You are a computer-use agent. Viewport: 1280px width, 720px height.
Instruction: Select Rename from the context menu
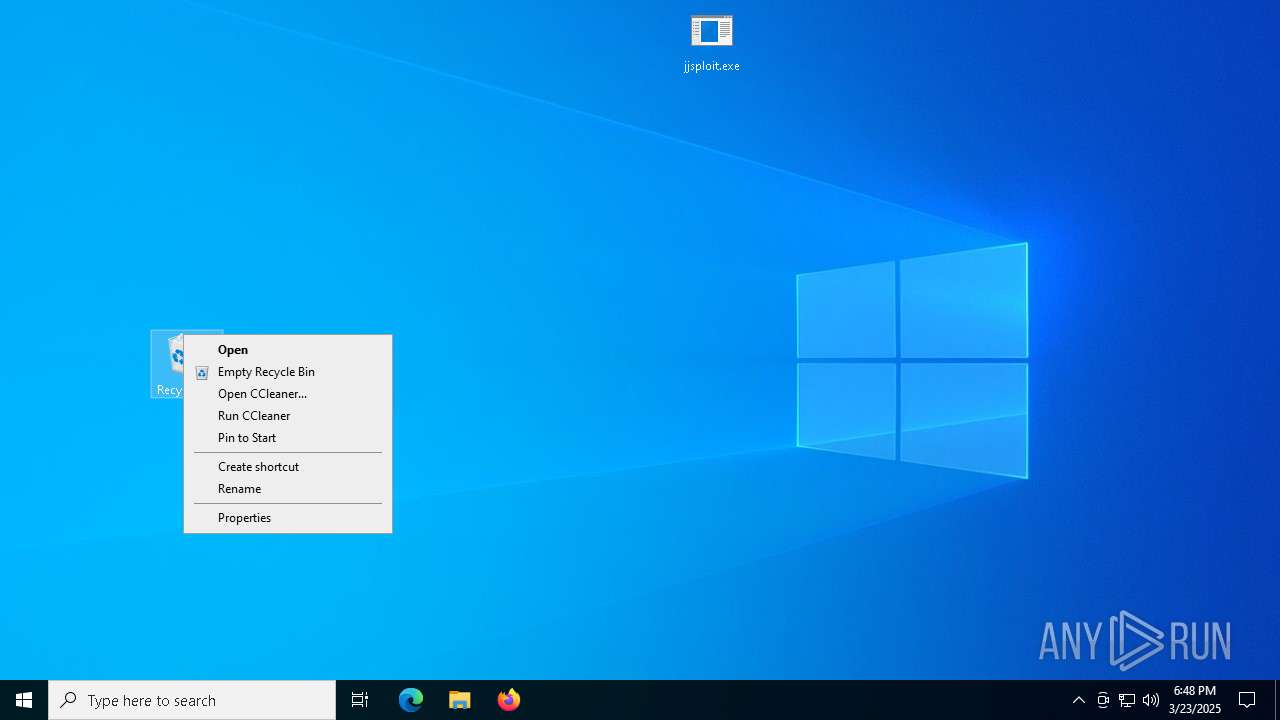288,489
